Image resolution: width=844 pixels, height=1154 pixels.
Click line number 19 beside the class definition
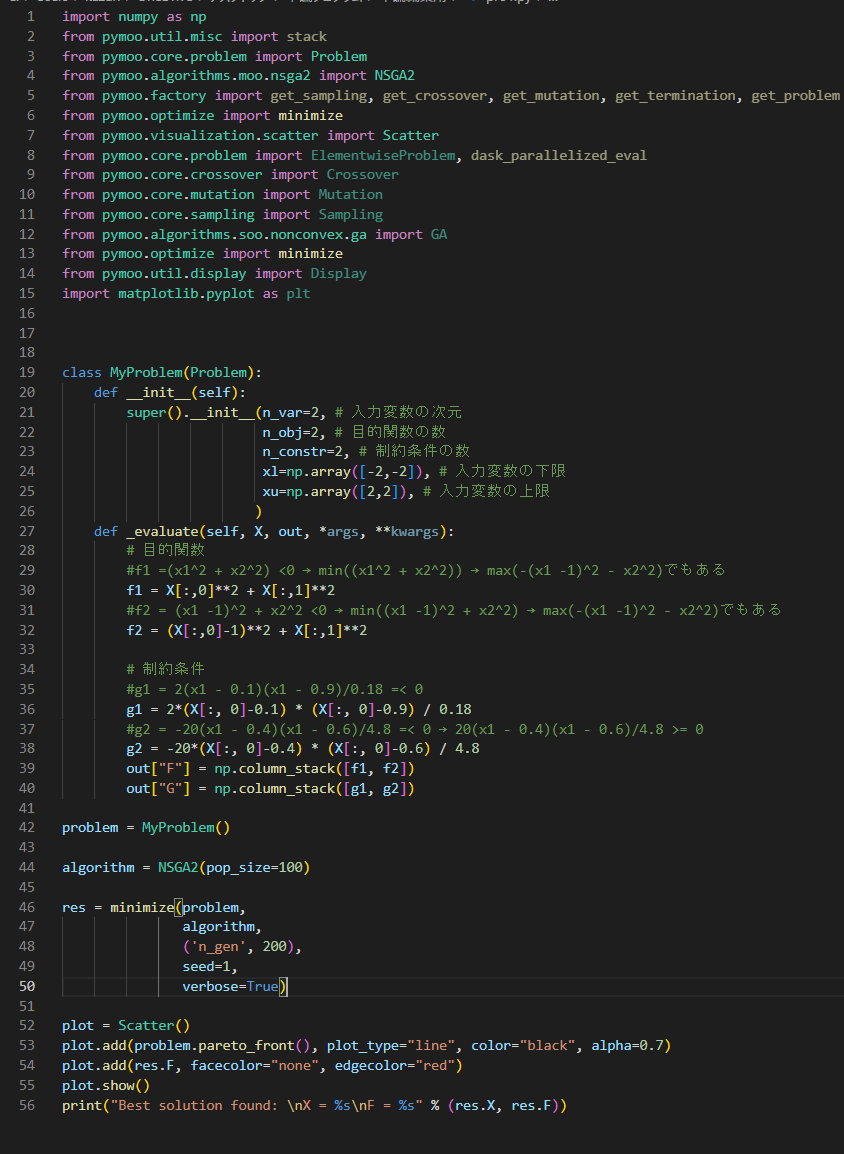(27, 371)
